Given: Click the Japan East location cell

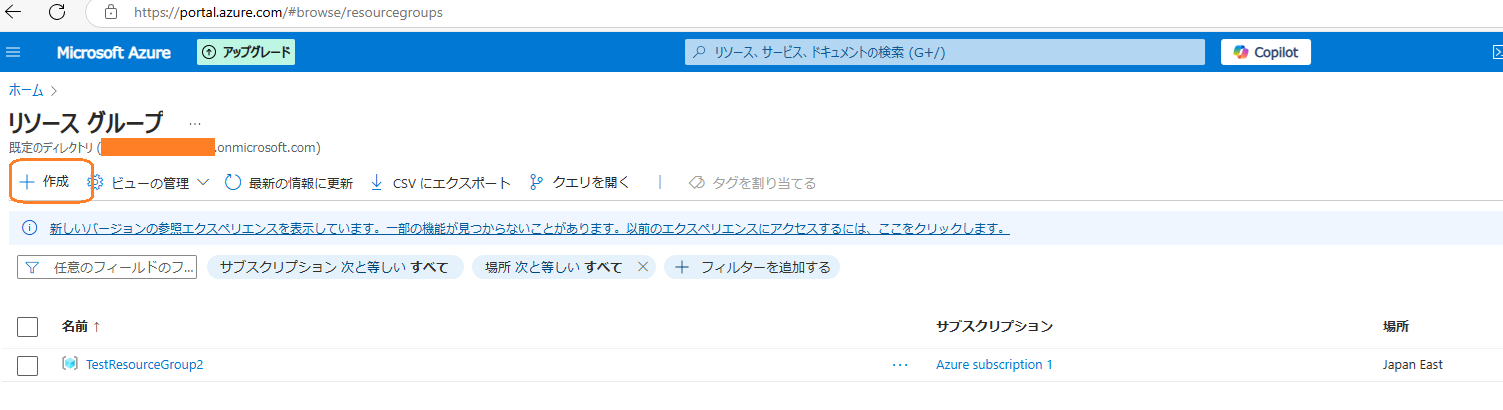Looking at the screenshot, I should (x=1412, y=365).
